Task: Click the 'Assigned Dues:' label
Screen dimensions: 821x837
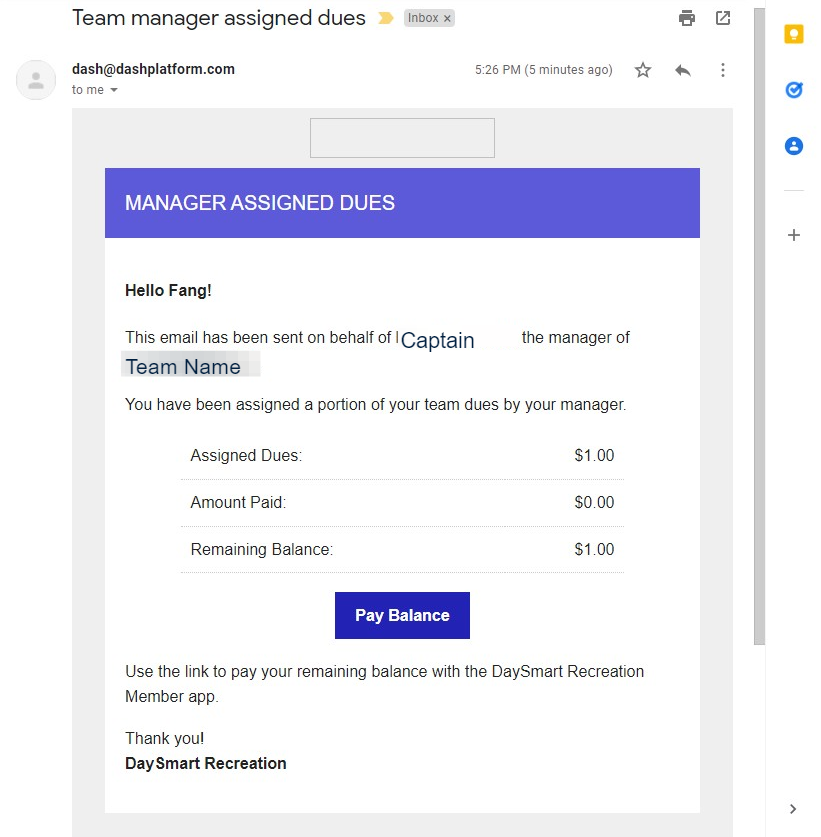Action: coord(246,455)
